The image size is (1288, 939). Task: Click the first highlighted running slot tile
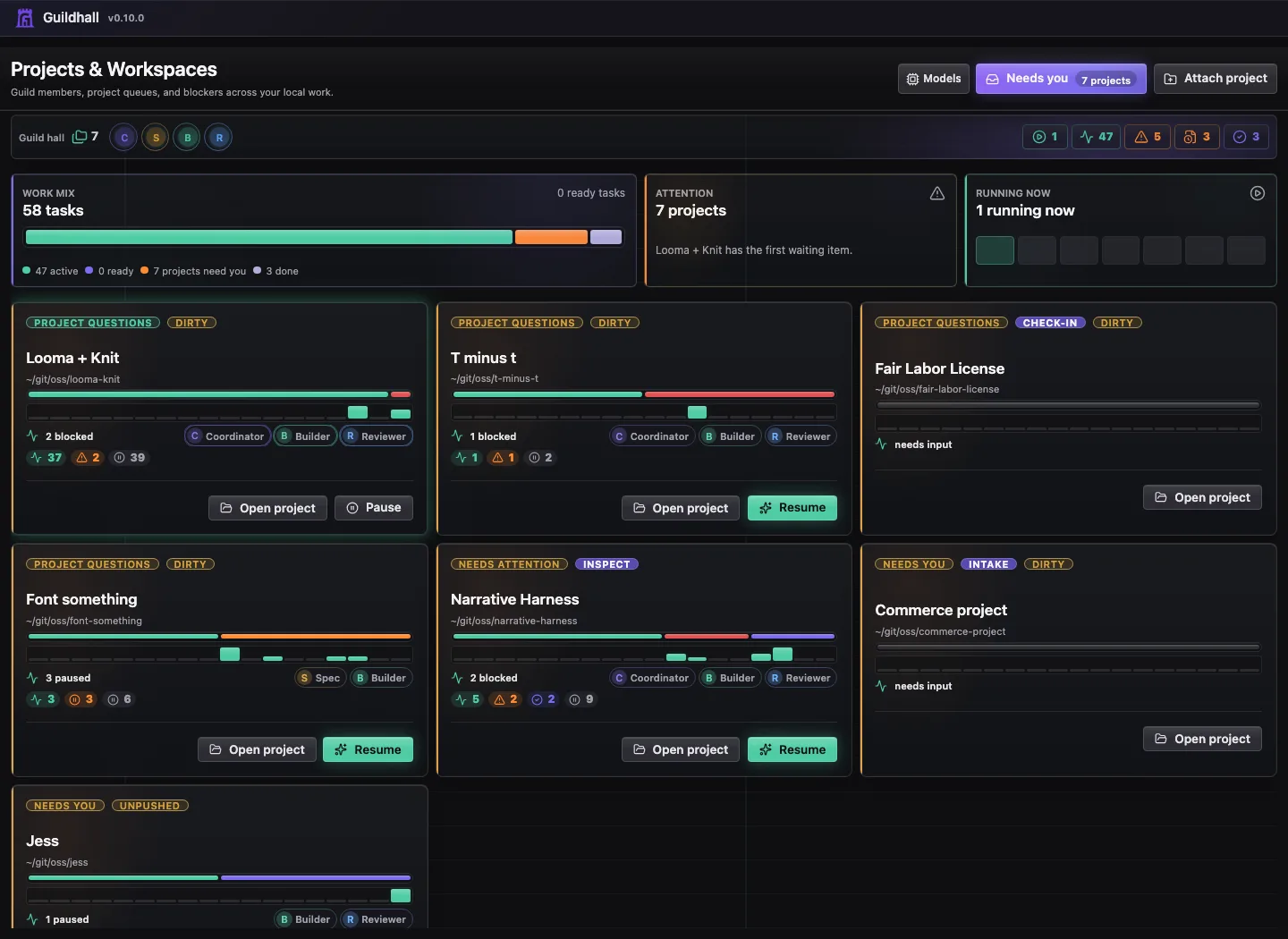point(995,250)
